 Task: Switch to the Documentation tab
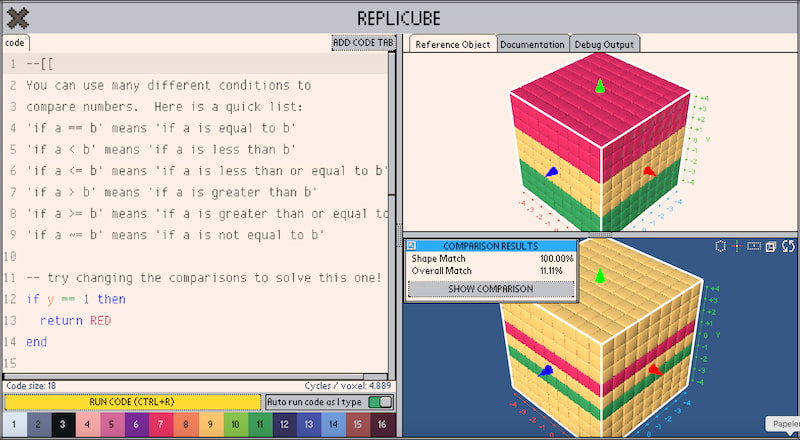click(x=532, y=44)
